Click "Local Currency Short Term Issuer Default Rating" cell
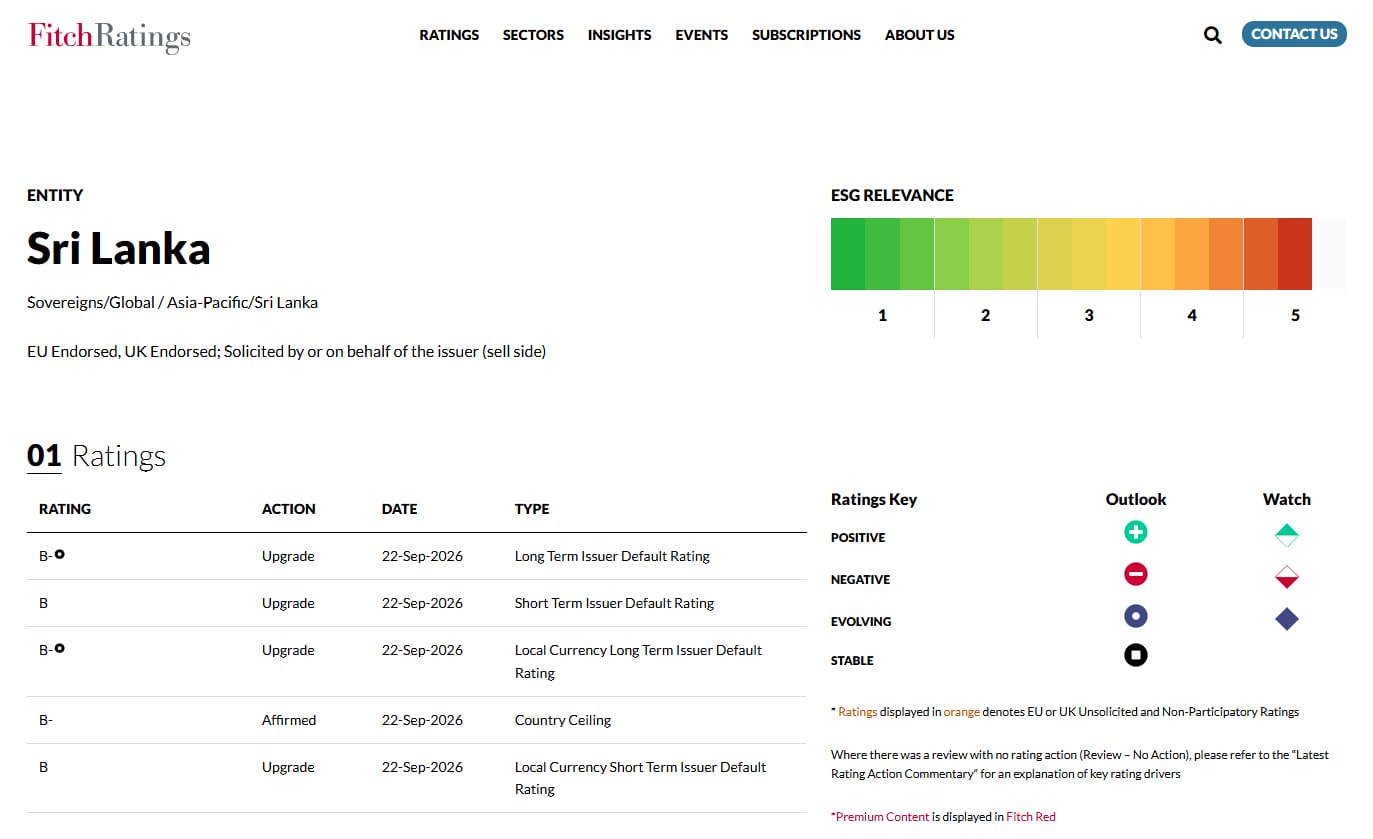 pos(640,778)
